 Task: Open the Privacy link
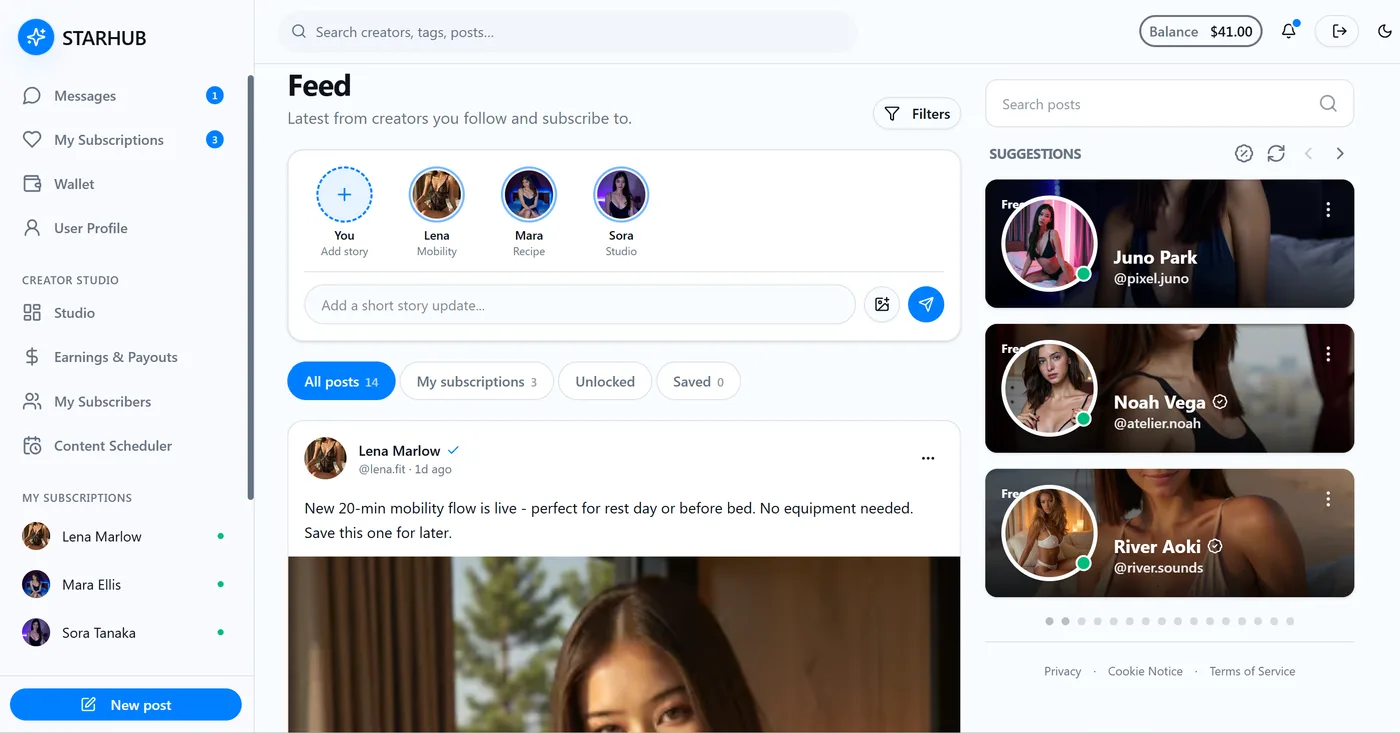click(1063, 672)
